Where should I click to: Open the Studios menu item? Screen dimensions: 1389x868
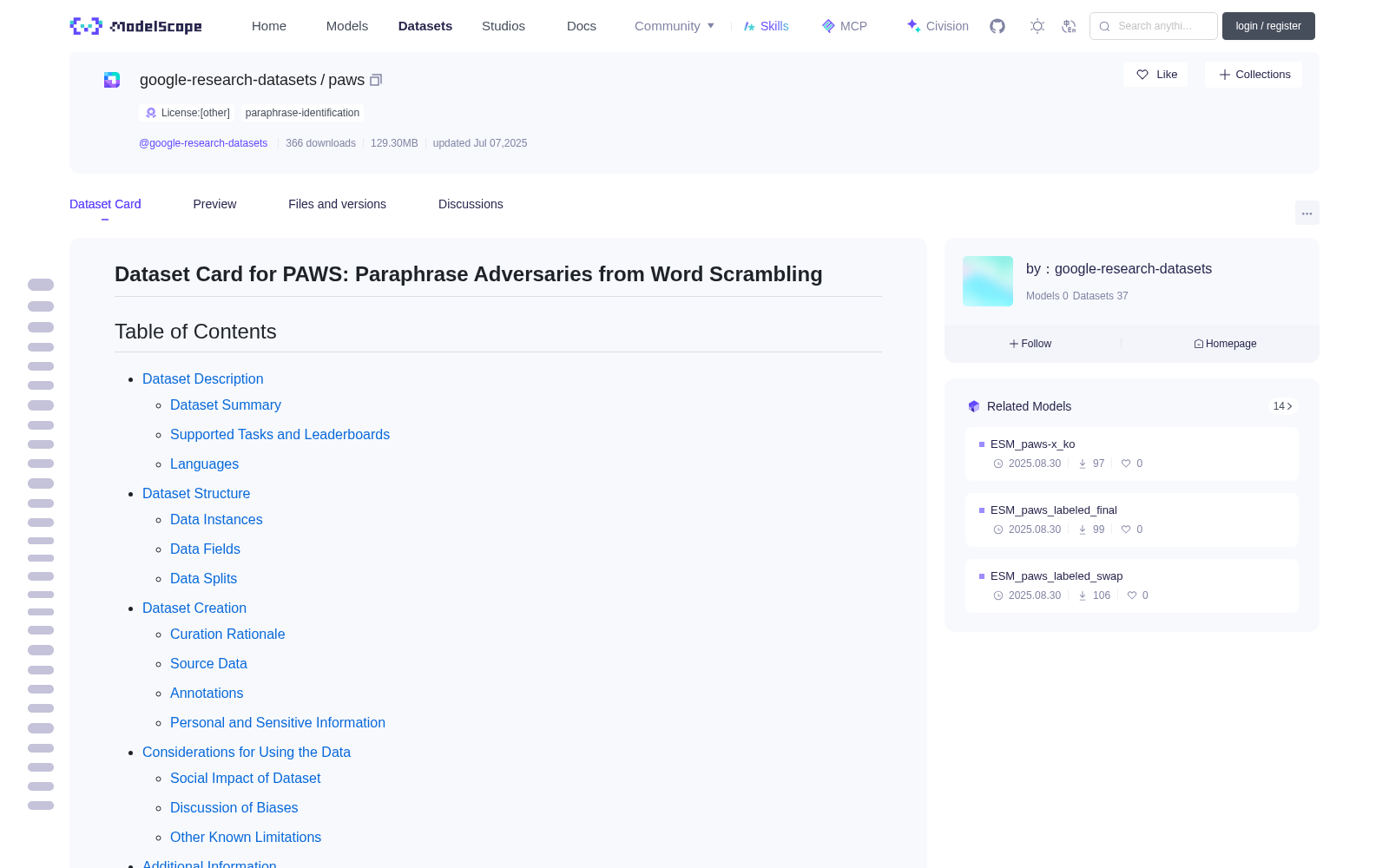point(504,26)
